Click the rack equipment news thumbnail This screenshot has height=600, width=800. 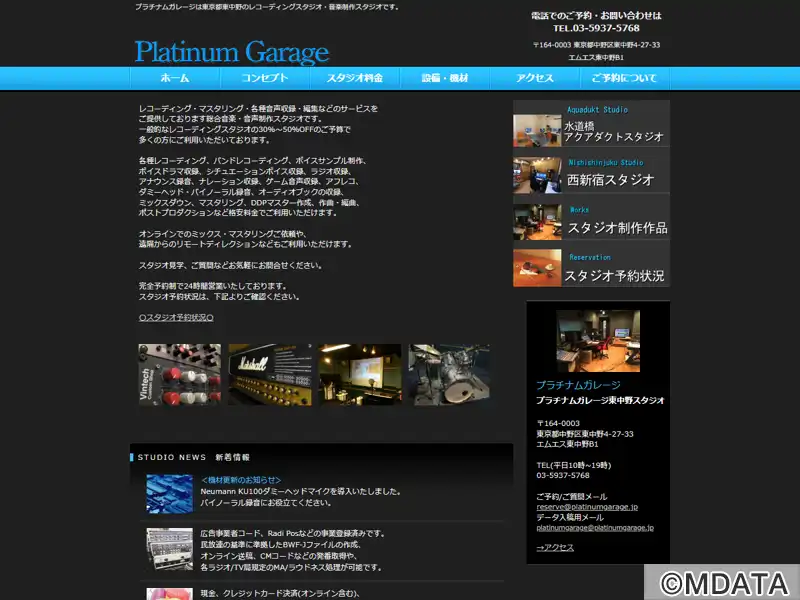click(169, 549)
